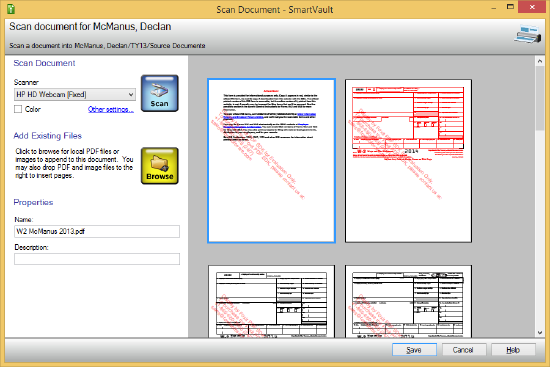Click the Cancel button
550x367 pixels.
pyautogui.click(x=464, y=350)
